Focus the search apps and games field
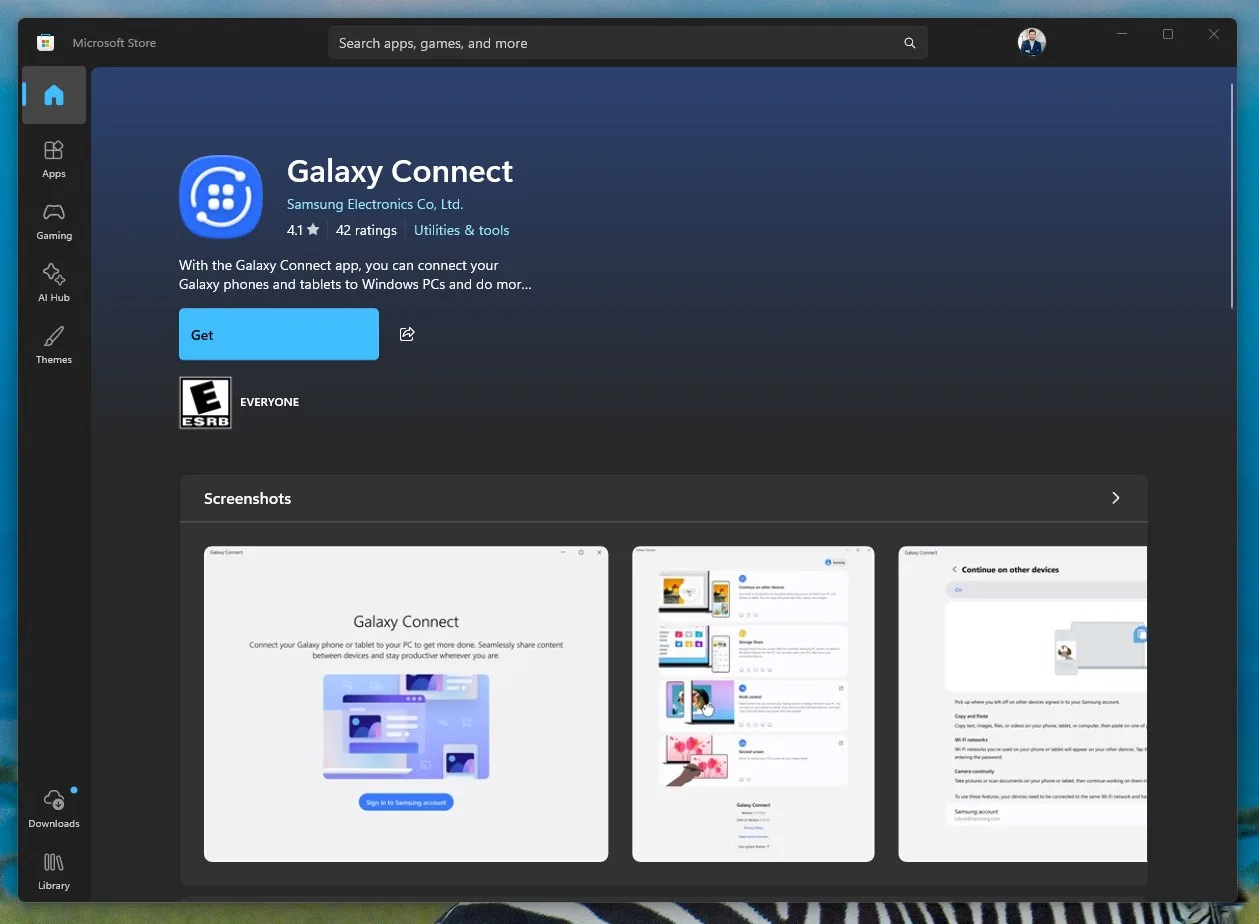Screen dimensions: 1259x924 pyautogui.click(x=627, y=43)
